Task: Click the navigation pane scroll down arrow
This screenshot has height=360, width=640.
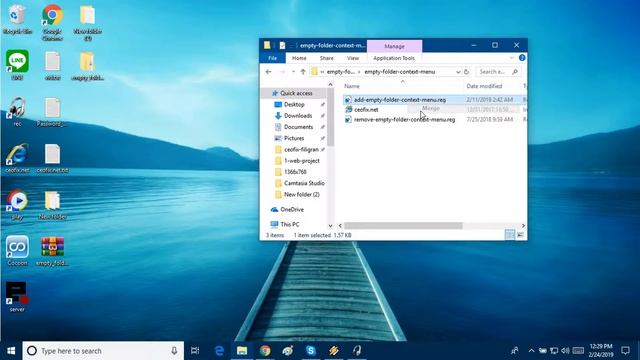Action: tap(330, 226)
